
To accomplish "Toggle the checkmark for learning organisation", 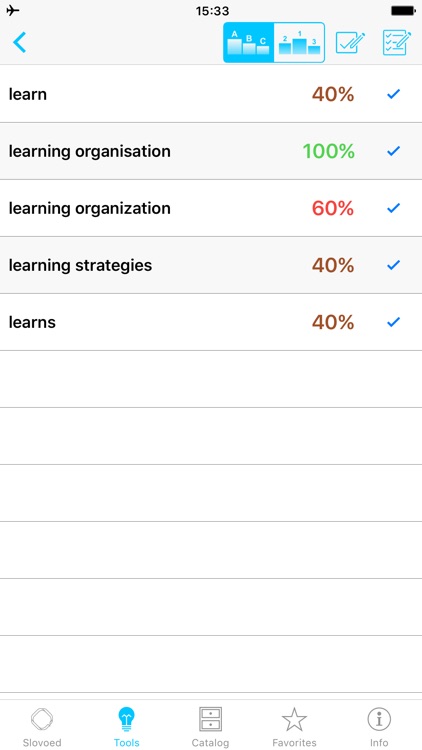I will coord(393,151).
